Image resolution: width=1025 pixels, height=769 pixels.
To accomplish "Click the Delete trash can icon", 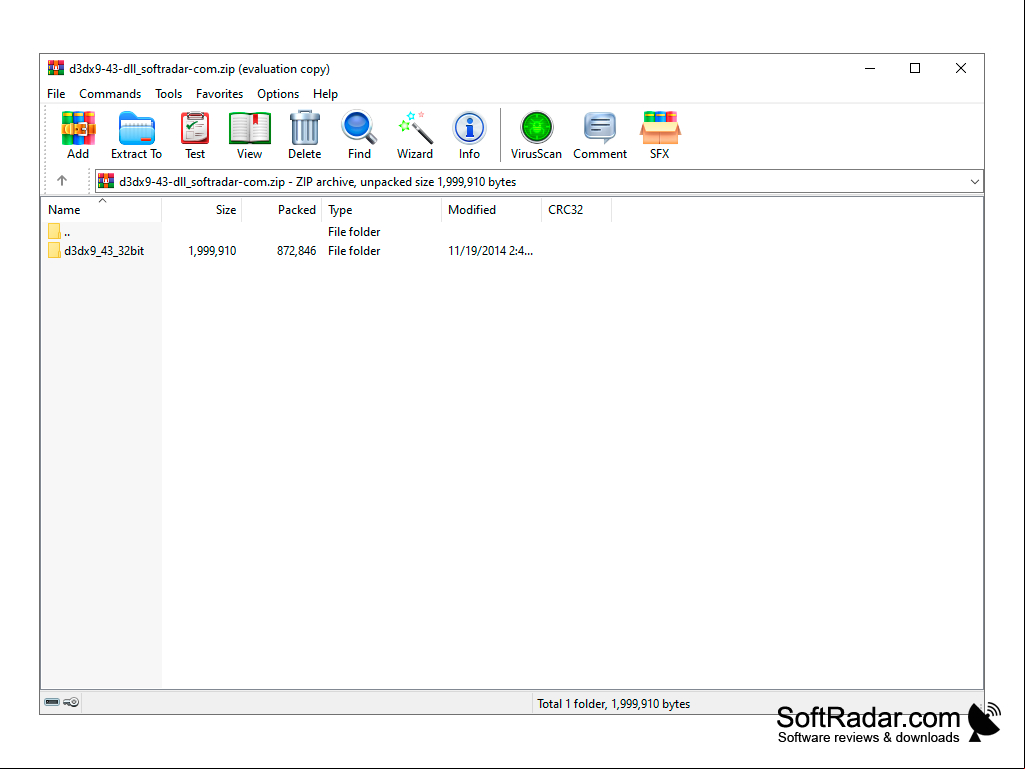I will click(305, 135).
